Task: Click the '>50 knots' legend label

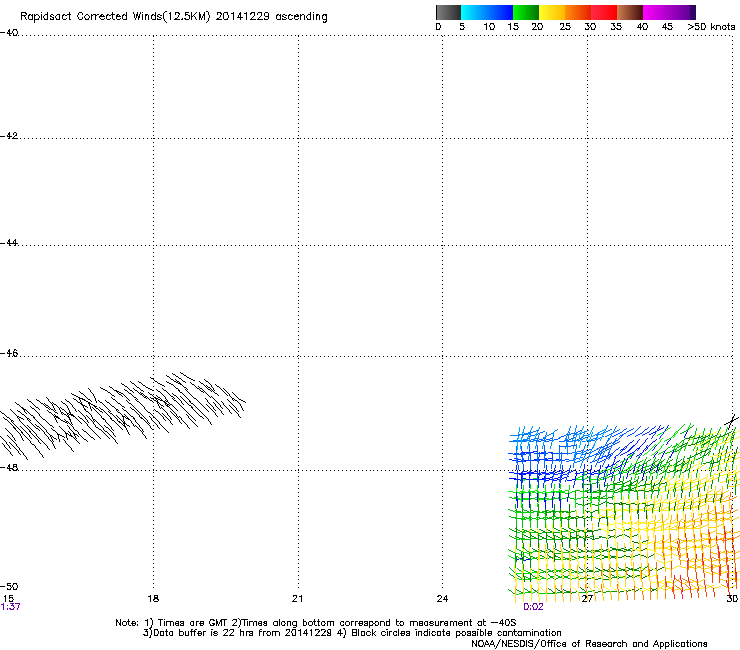Action: (711, 27)
